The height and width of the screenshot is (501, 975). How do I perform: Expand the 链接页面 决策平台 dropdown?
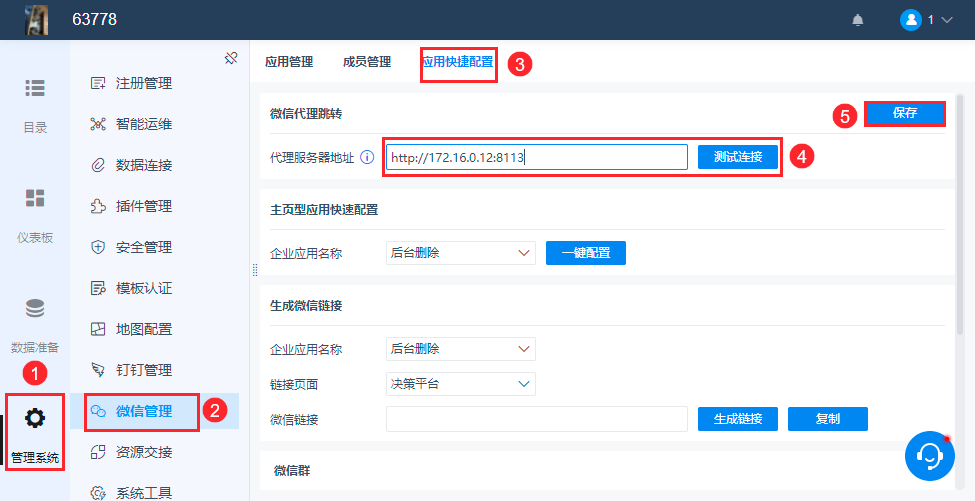pyautogui.click(x=461, y=384)
